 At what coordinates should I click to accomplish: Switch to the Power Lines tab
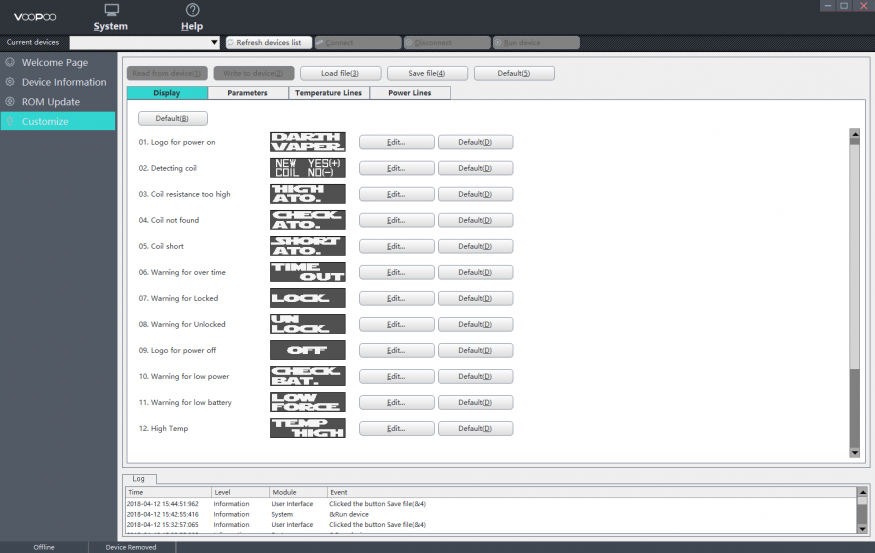pos(410,93)
